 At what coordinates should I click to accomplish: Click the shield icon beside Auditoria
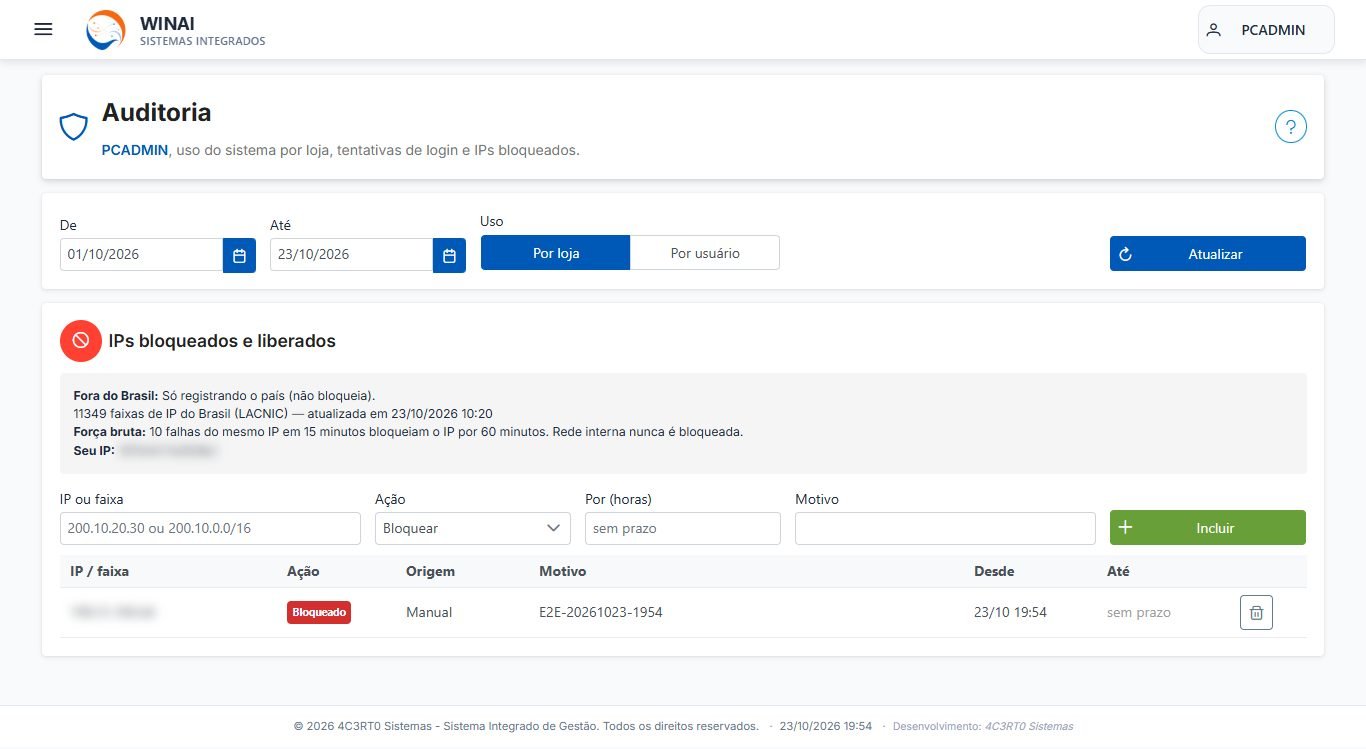[74, 127]
